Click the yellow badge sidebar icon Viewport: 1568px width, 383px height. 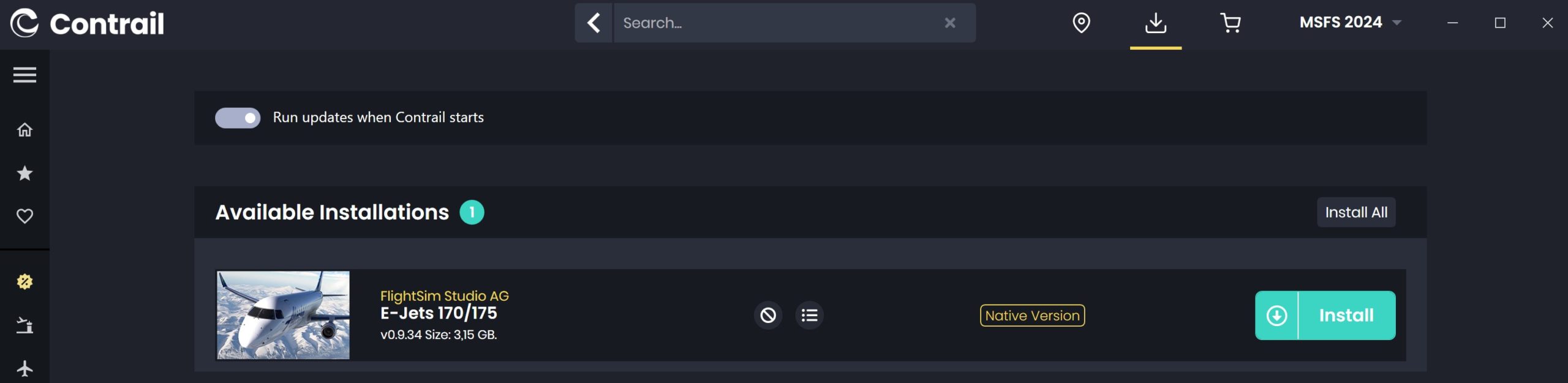(x=24, y=282)
